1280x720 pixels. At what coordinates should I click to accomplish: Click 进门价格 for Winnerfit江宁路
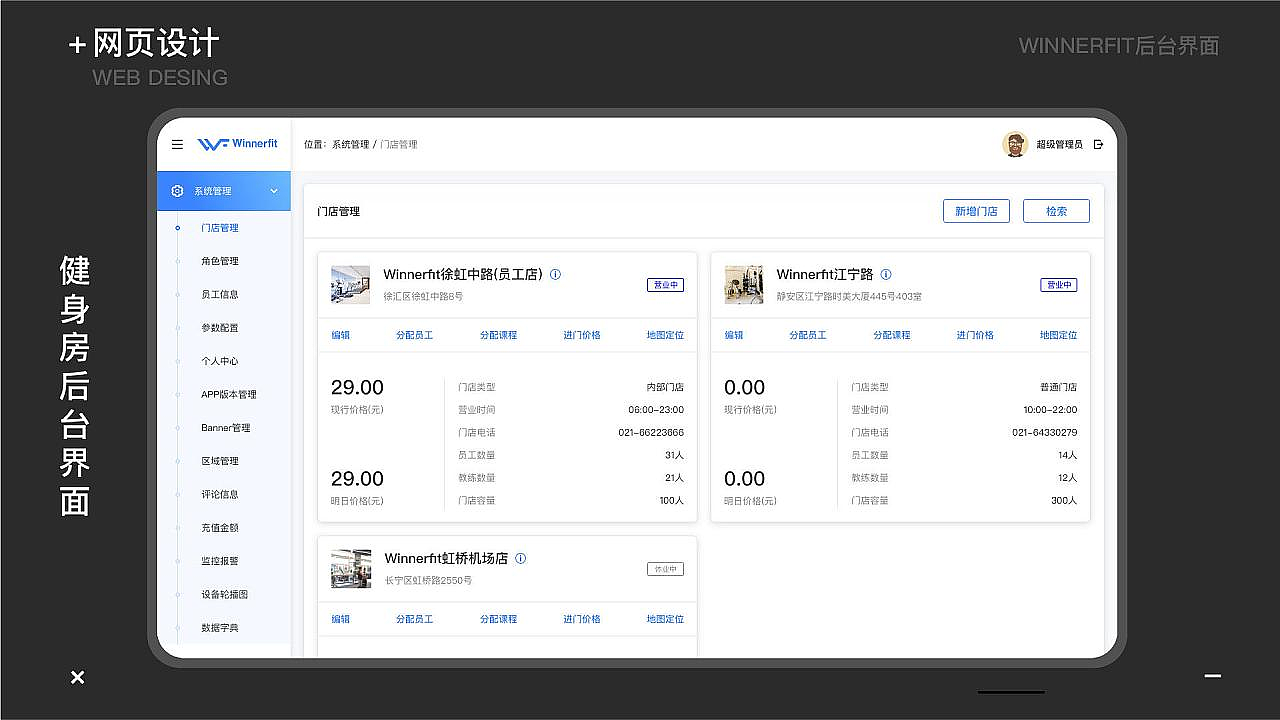(975, 335)
